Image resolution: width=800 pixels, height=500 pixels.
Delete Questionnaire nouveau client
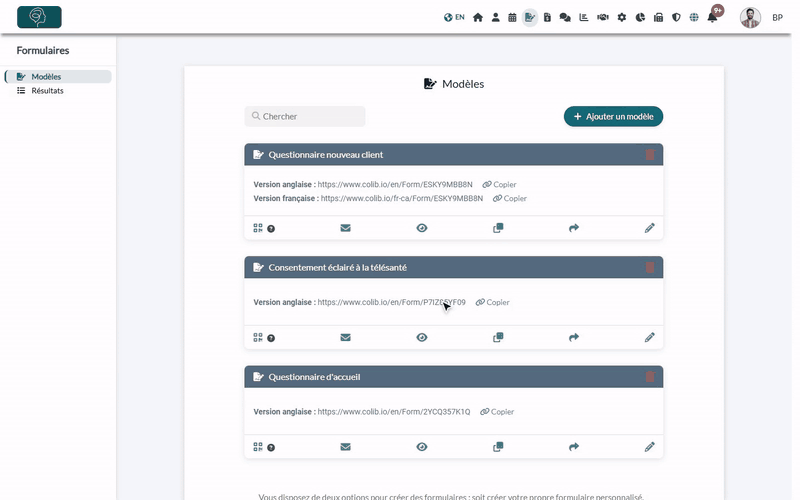pos(650,155)
